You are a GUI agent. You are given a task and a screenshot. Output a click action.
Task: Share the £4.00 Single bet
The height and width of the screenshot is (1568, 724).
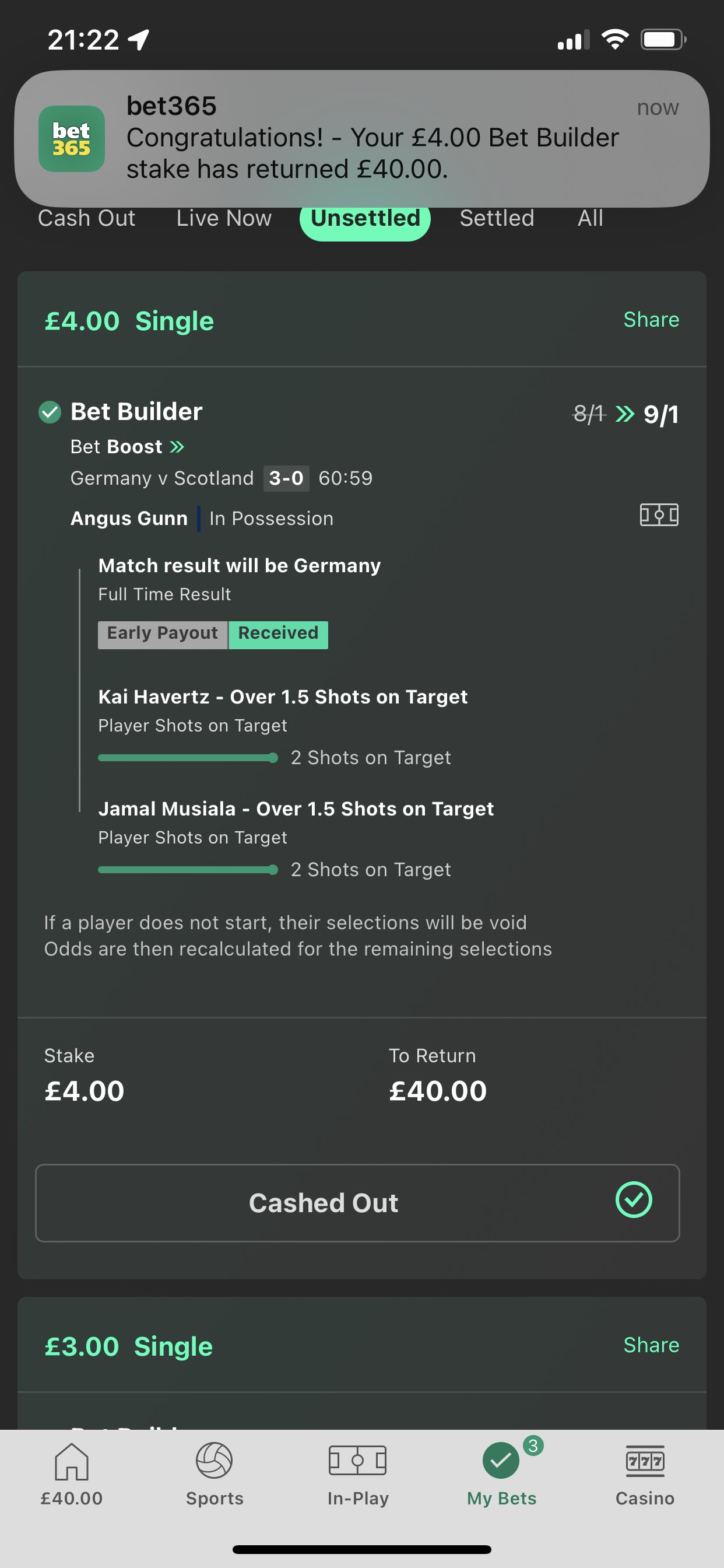[x=651, y=320]
